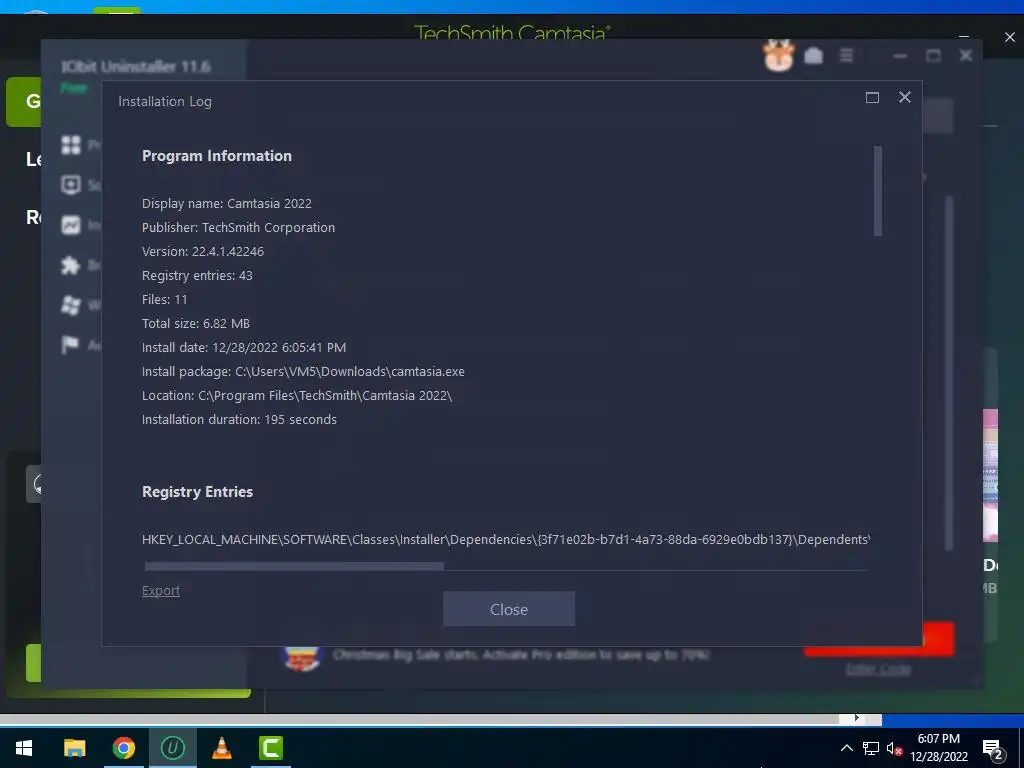The width and height of the screenshot is (1024, 768).
Task: Close the Installation Log dialog with Close button
Action: click(509, 609)
